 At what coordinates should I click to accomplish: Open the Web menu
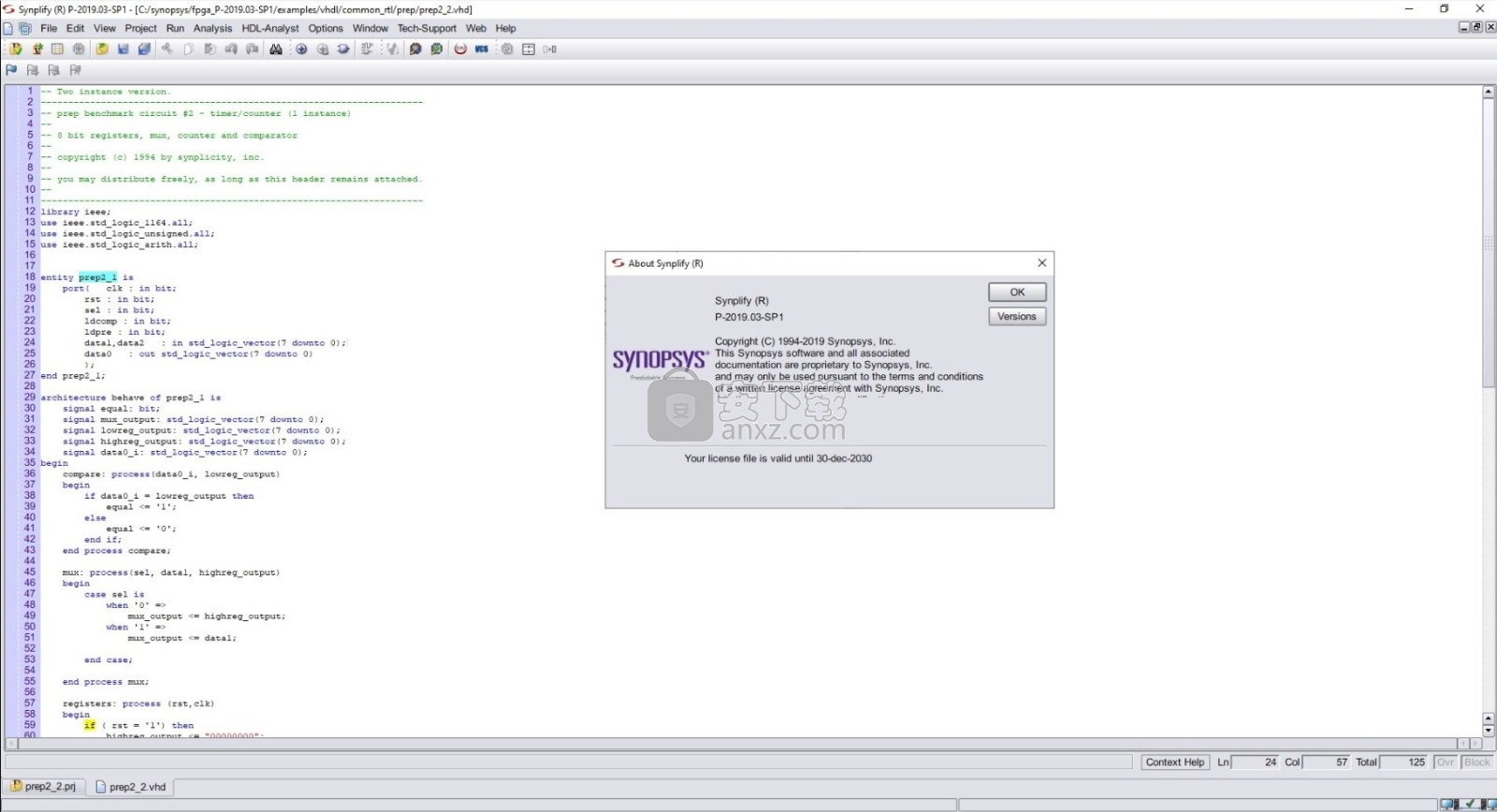476,28
